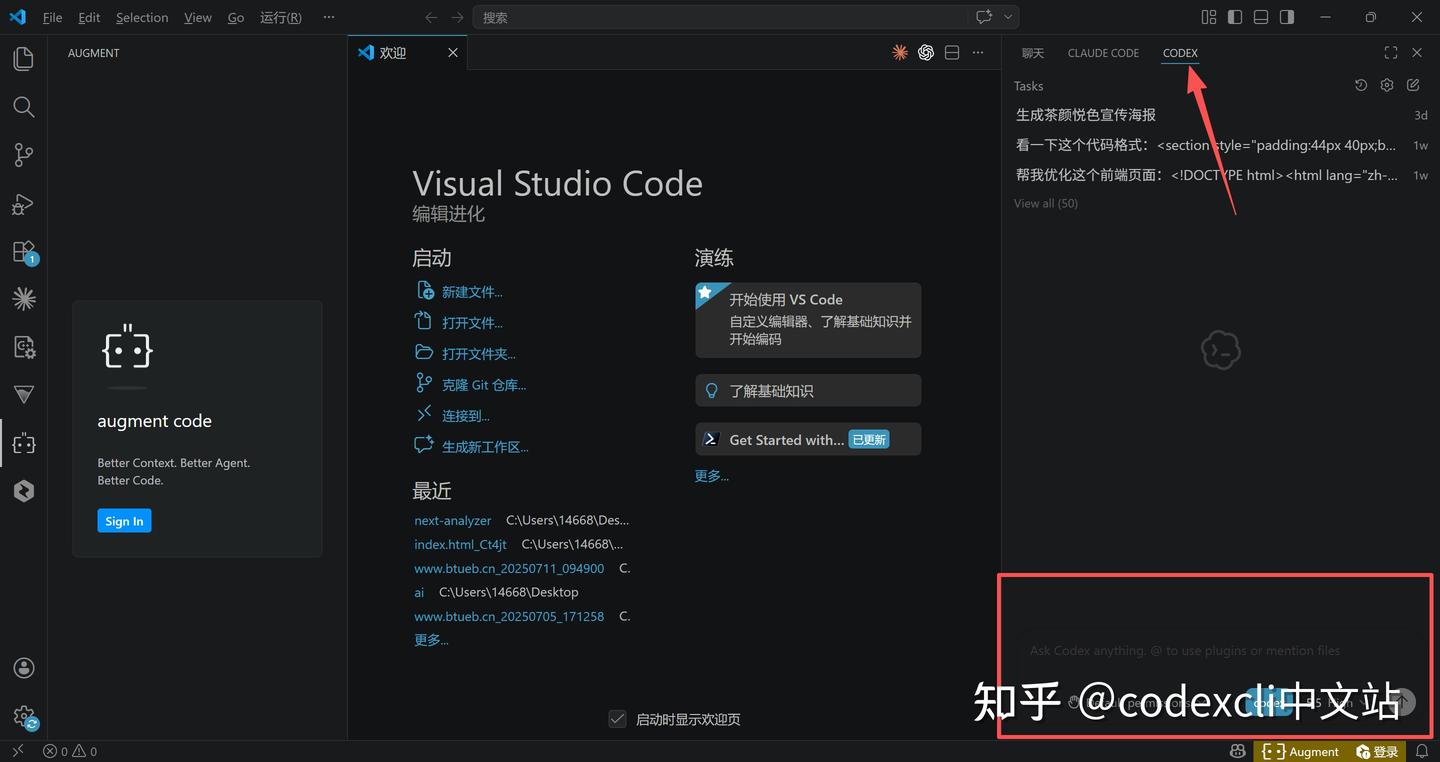
Task: Open notifications bell in status bar
Action: coord(1422,751)
